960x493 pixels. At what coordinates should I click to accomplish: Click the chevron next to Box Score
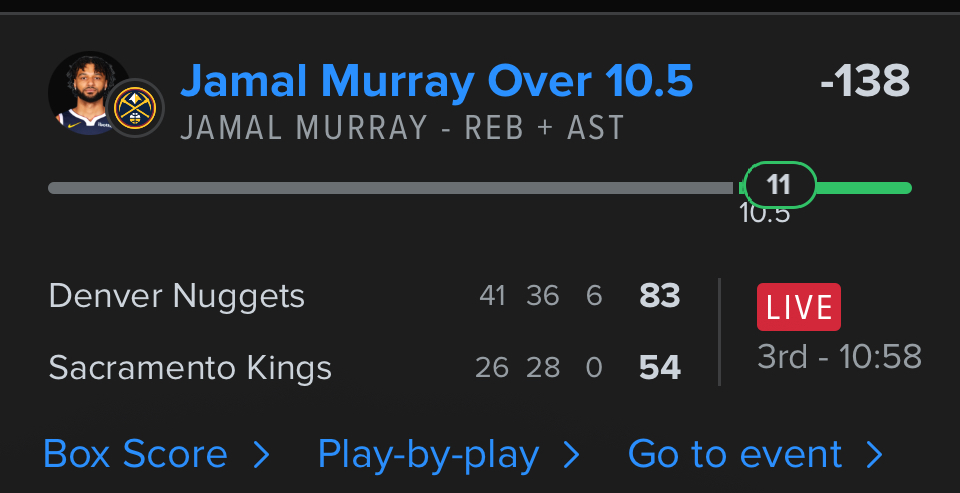[261, 456]
